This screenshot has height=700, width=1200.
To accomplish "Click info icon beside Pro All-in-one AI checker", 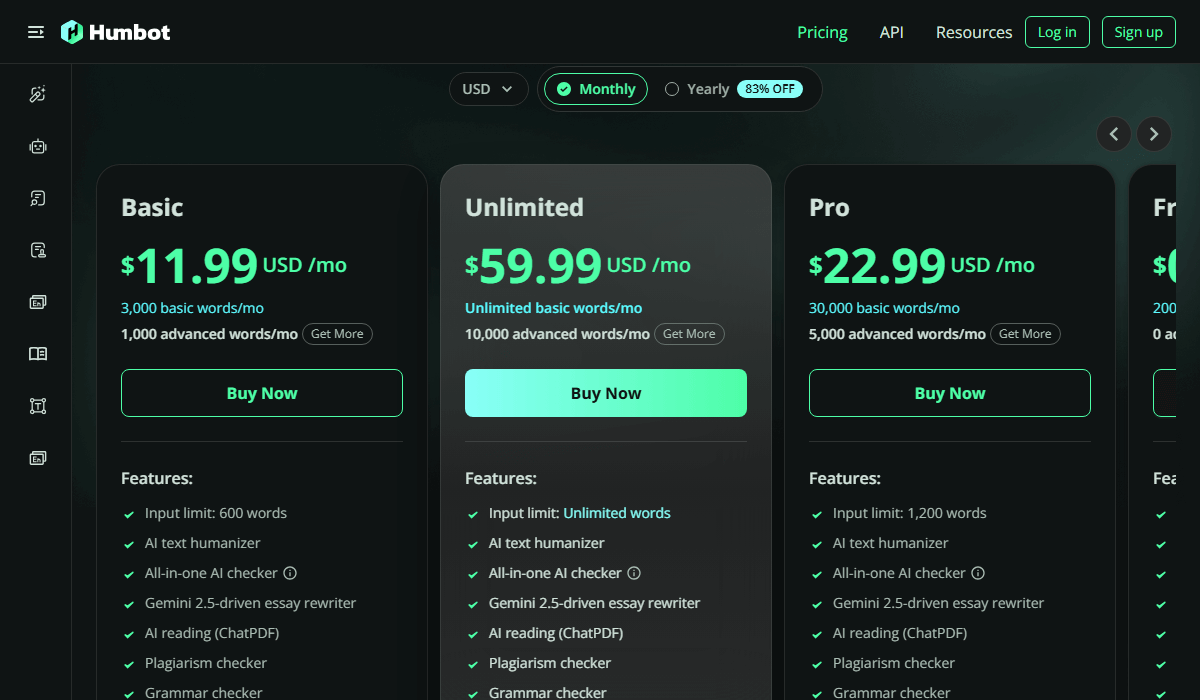I will click(x=978, y=573).
